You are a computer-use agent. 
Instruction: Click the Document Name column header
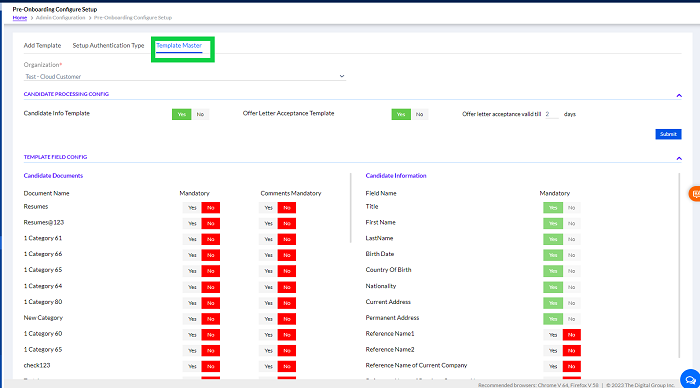point(46,193)
